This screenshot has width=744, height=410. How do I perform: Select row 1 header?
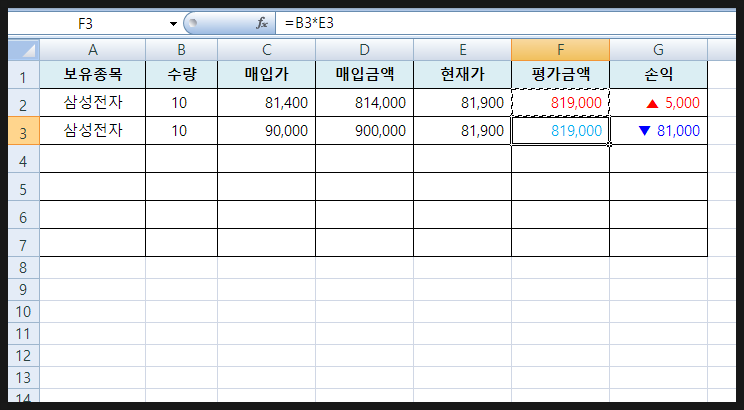tap(24, 75)
